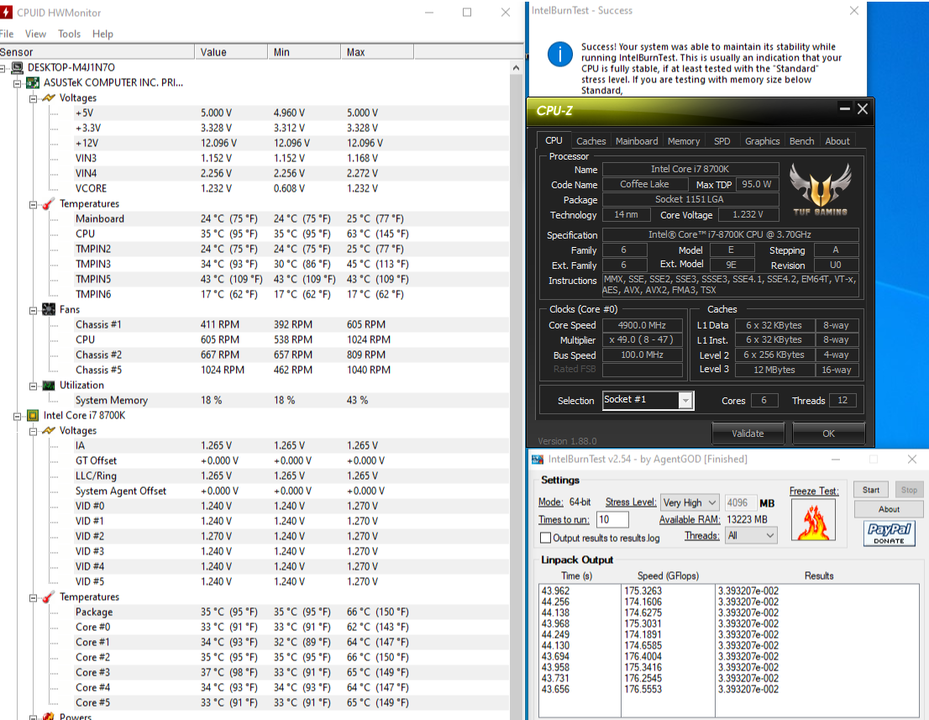929x720 pixels.
Task: Click the HWMonitor scrollbar up arrow
Action: (515, 68)
